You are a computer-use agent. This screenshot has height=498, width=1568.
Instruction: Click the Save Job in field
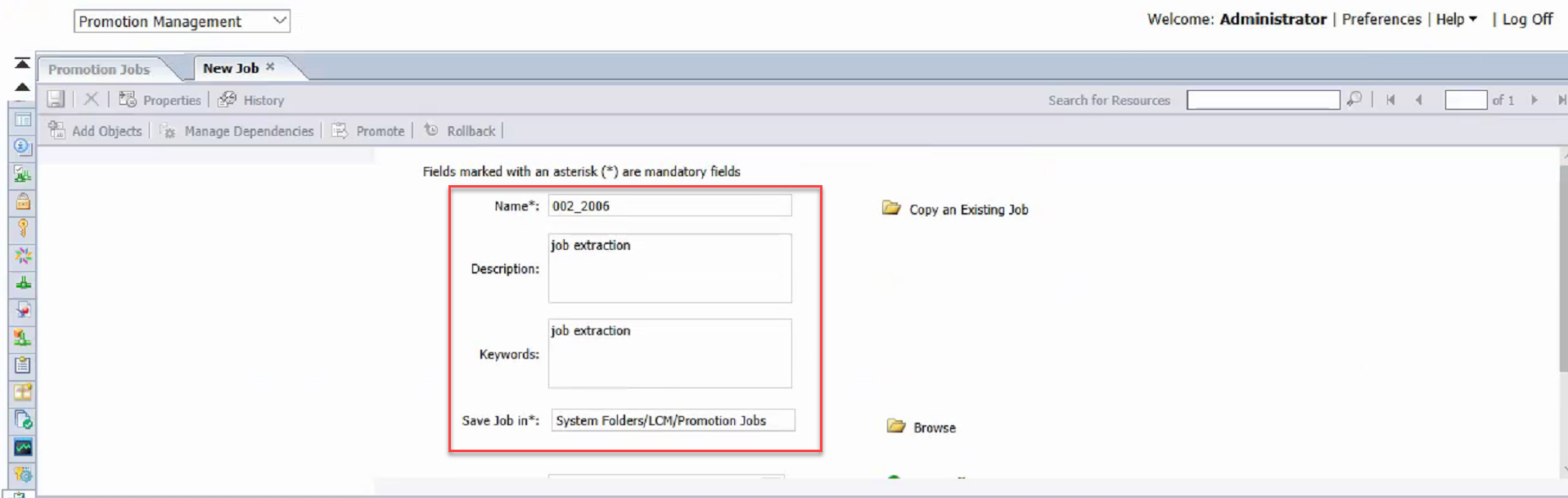(x=673, y=420)
